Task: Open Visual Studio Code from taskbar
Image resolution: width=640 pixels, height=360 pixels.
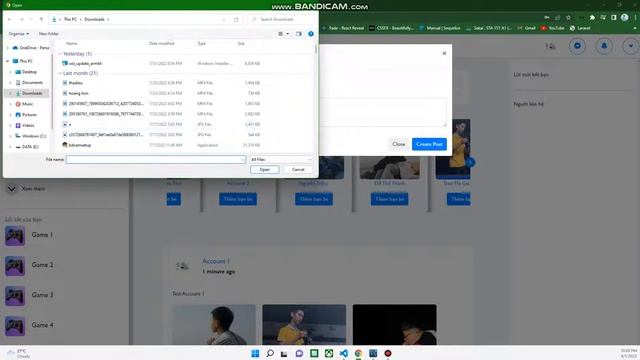Action: pos(344,353)
